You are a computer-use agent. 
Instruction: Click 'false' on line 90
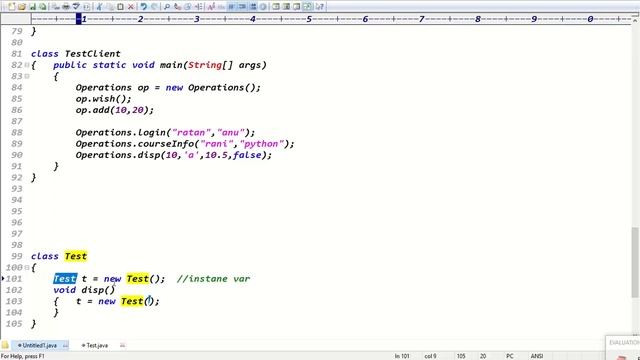click(247, 155)
